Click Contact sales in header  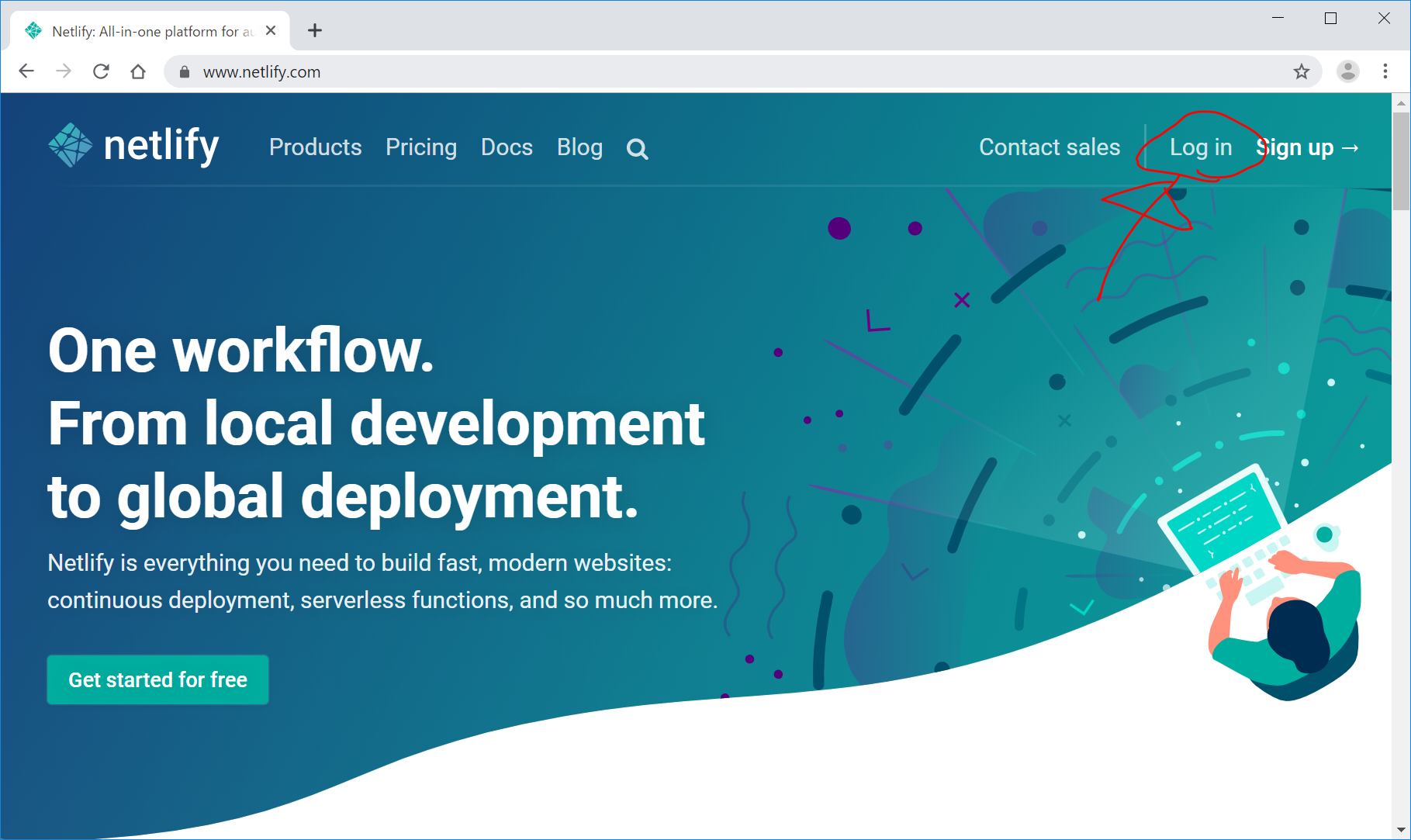1049,147
